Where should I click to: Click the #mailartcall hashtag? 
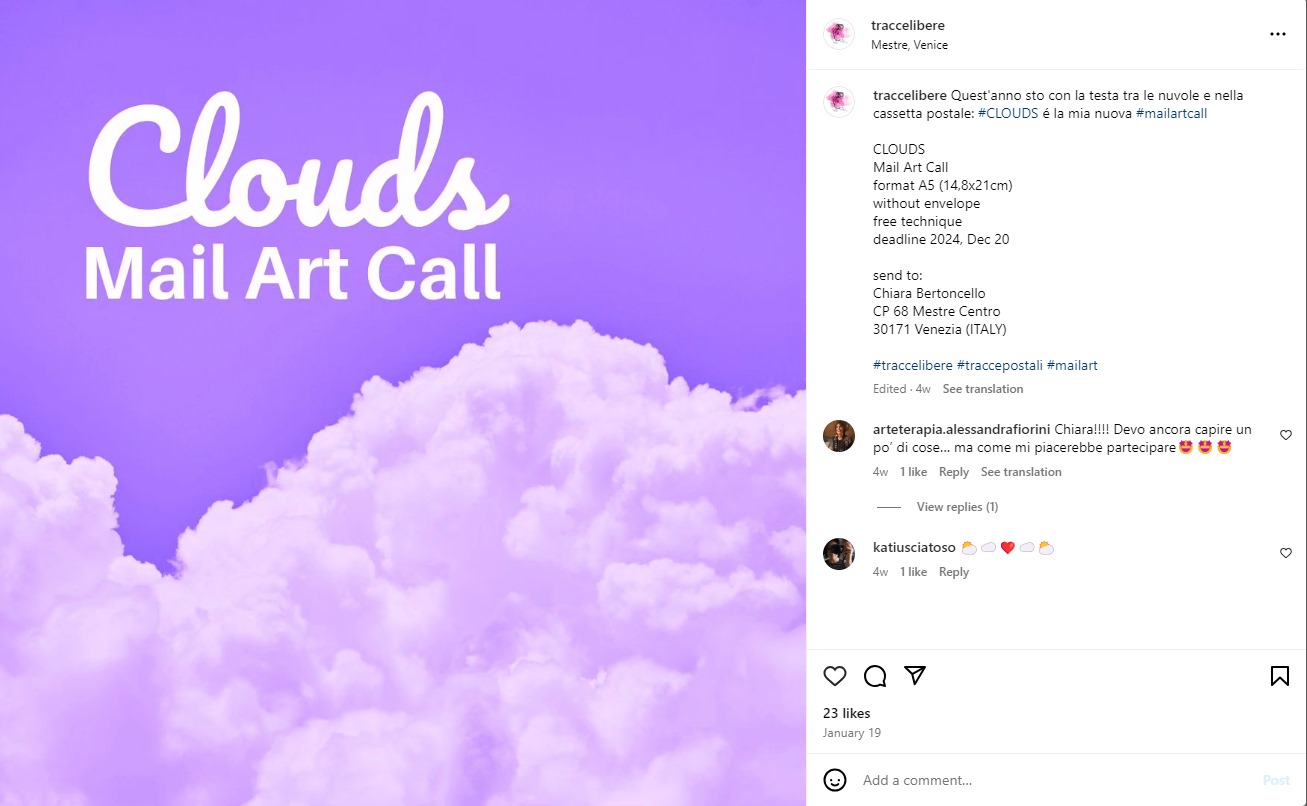(1172, 113)
